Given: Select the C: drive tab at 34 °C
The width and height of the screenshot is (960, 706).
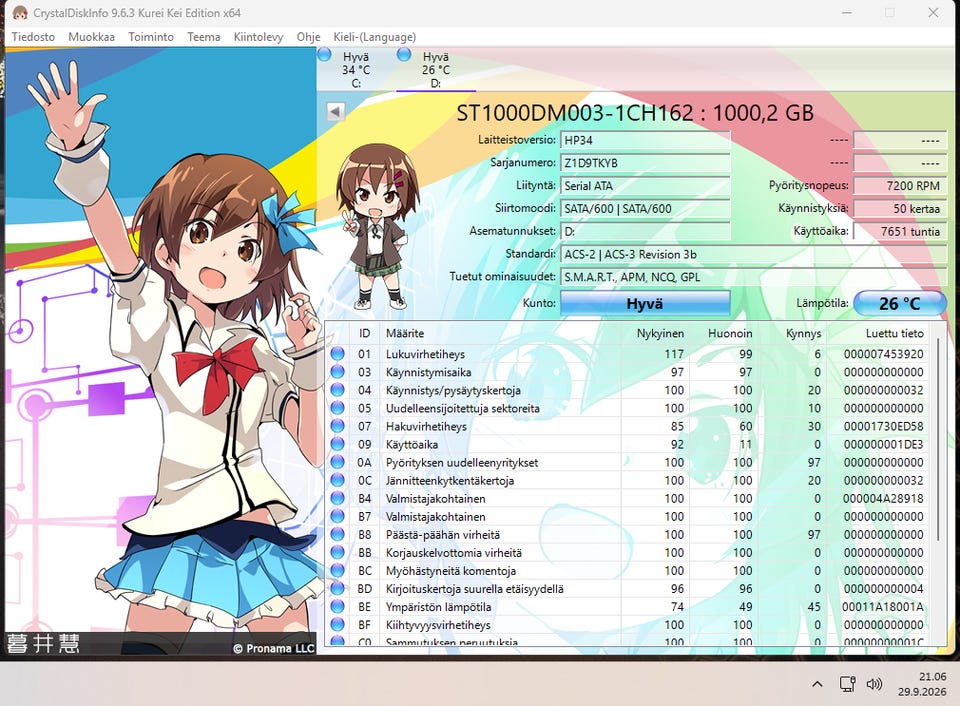Looking at the screenshot, I should [x=356, y=69].
